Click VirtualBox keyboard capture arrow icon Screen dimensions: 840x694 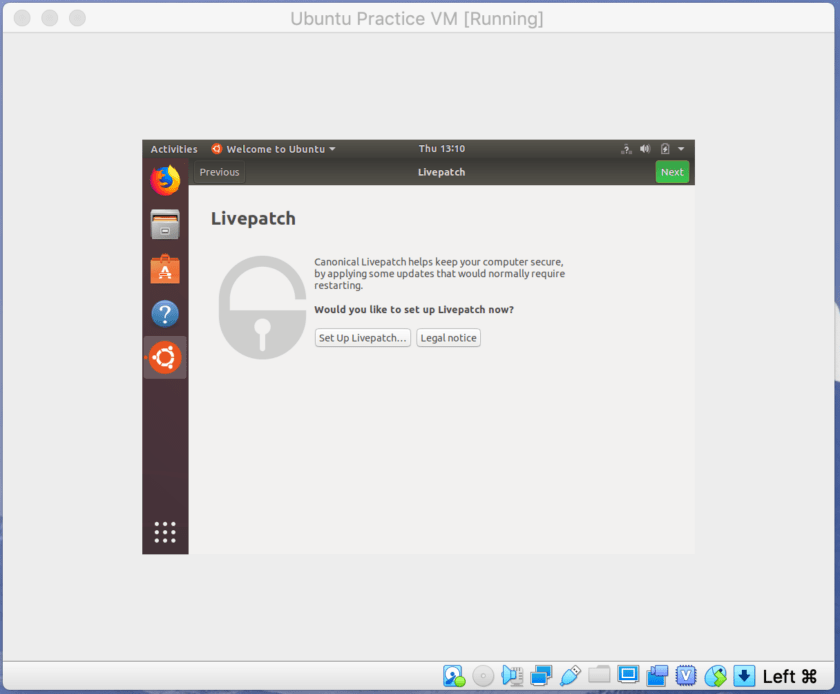(744, 676)
